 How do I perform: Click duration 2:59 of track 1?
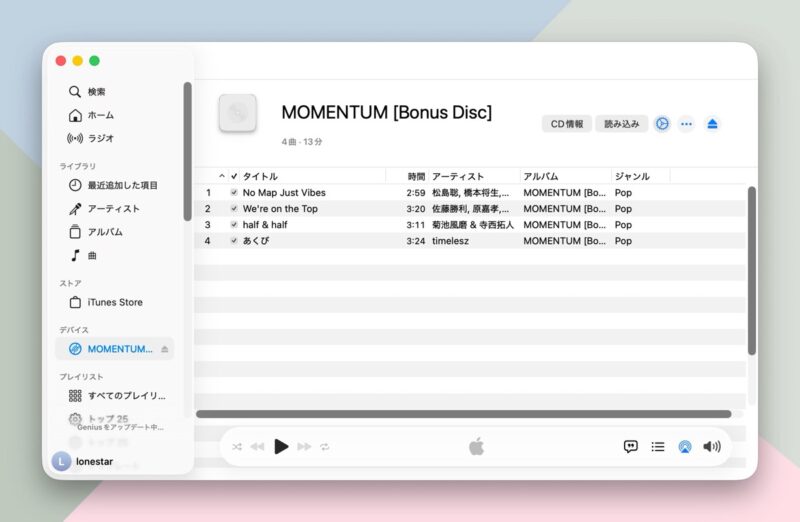(416, 192)
